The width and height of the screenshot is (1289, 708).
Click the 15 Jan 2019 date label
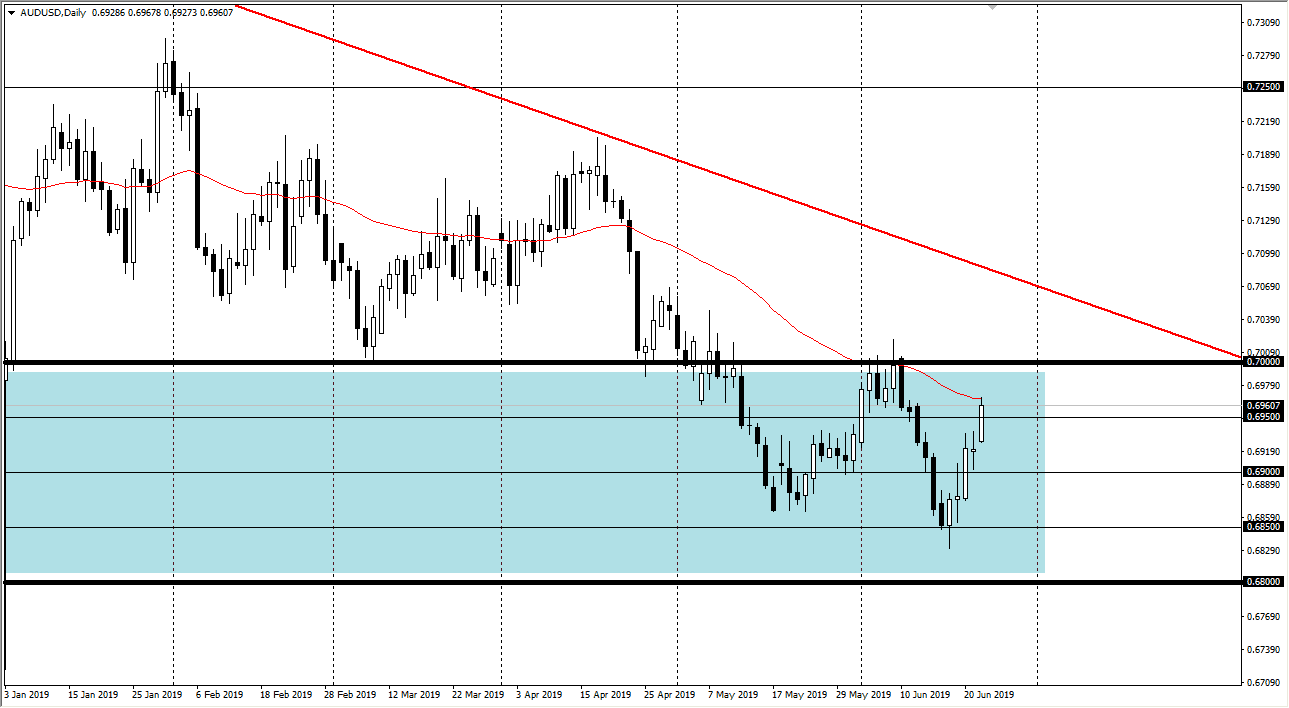click(93, 694)
